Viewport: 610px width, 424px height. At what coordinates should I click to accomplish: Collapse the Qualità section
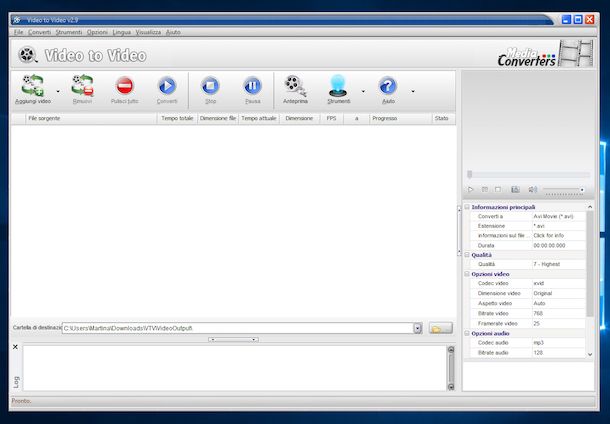point(467,255)
